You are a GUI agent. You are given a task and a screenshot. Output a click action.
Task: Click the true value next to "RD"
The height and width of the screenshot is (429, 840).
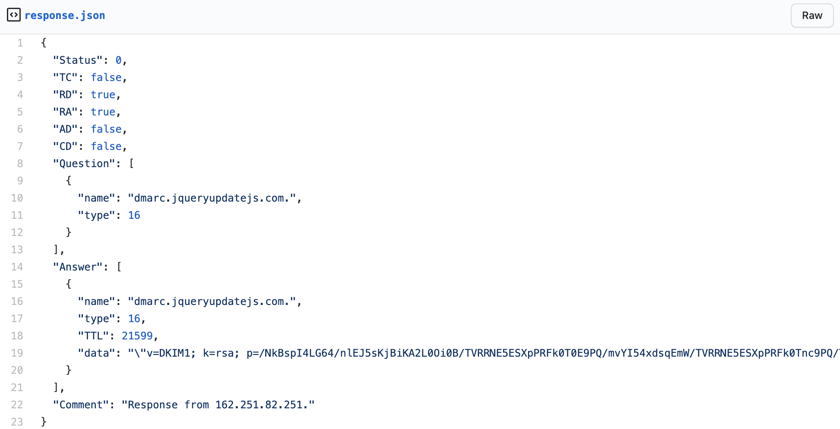click(x=103, y=95)
